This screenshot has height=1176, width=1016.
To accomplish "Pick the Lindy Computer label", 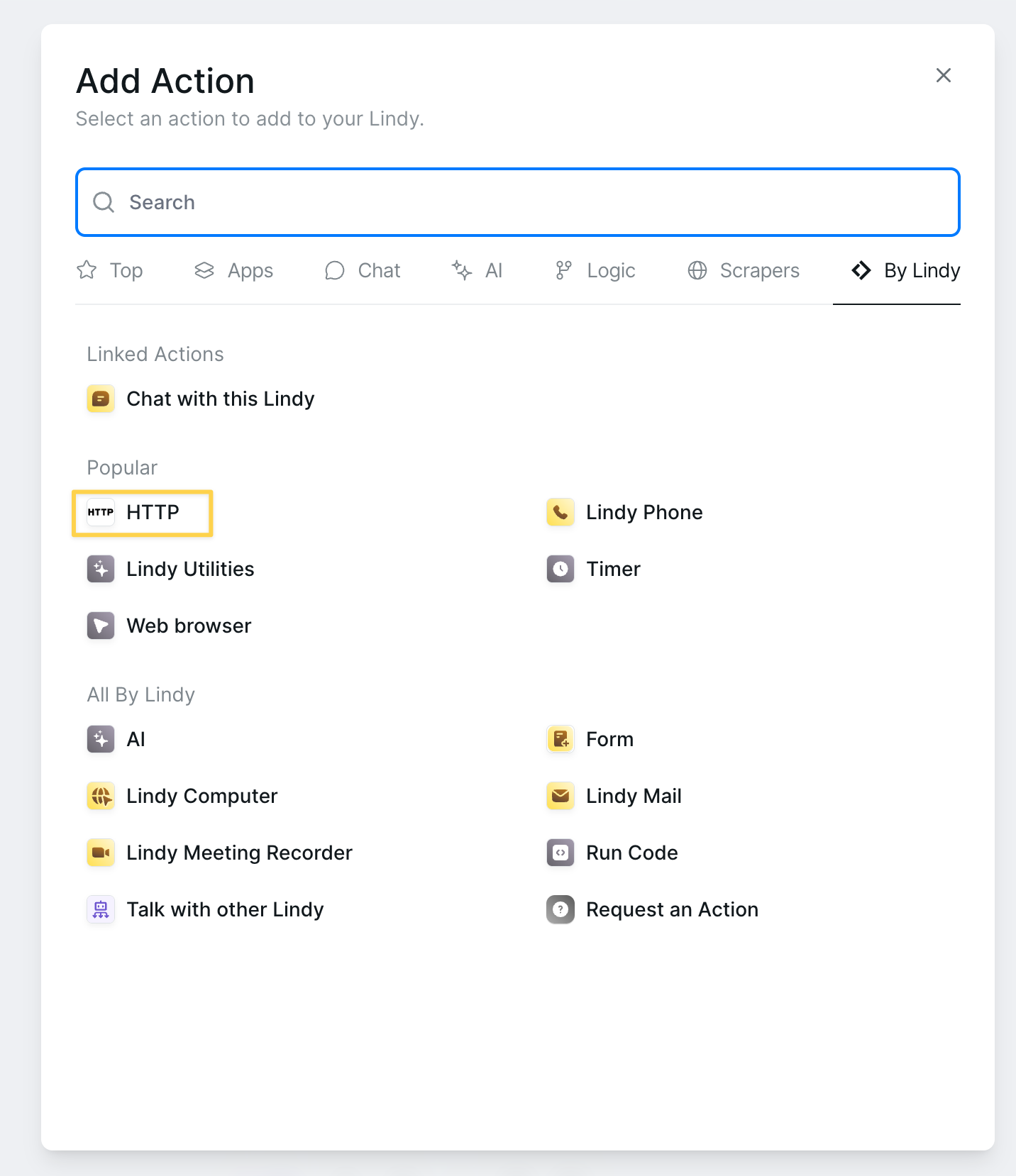I will click(202, 796).
